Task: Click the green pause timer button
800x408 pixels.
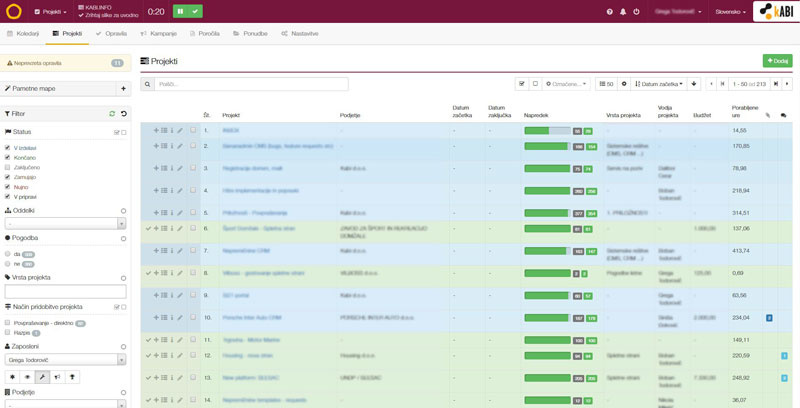Action: coord(181,12)
